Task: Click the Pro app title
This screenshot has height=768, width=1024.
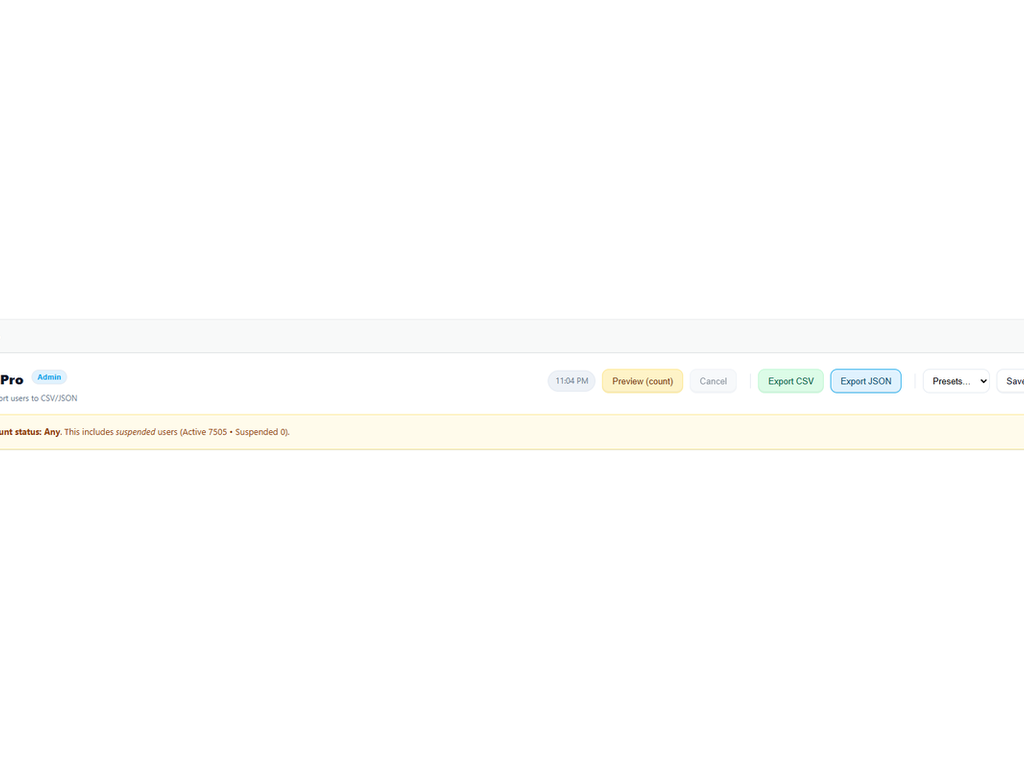Action: [x=11, y=379]
